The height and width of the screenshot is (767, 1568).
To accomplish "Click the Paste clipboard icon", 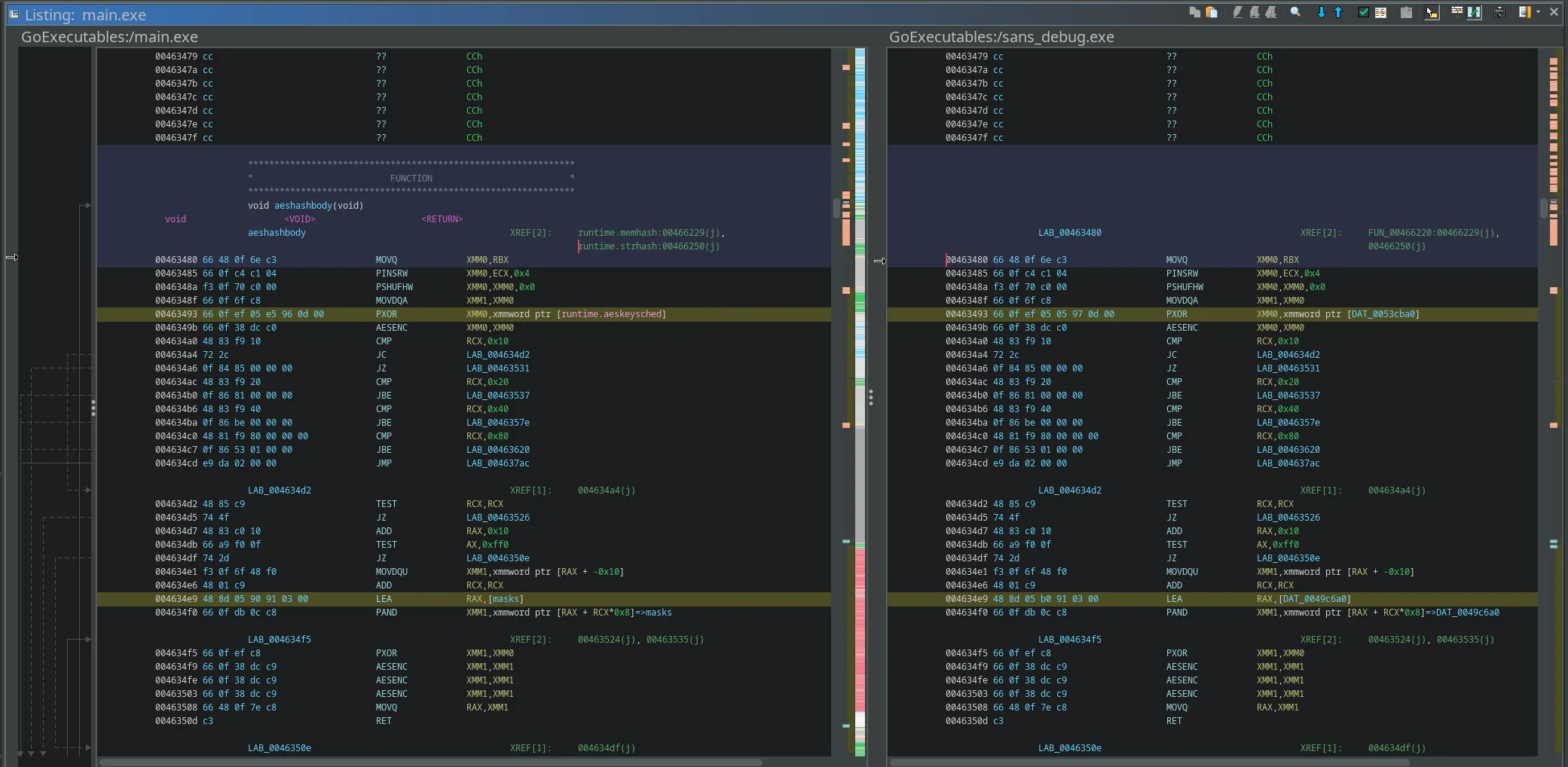I will tap(1212, 12).
